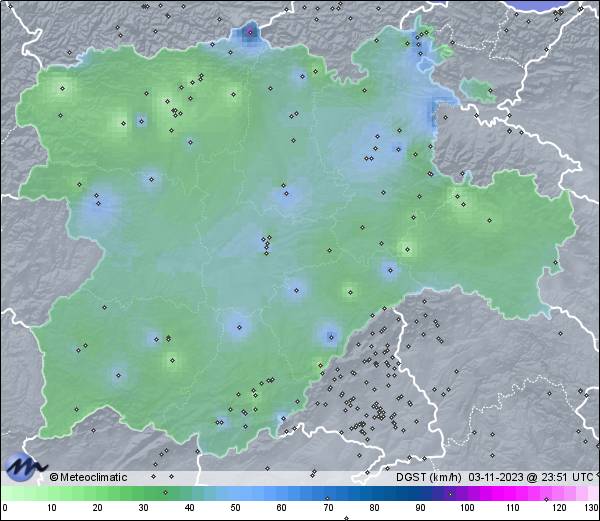This screenshot has height=521, width=600.
Task: Click the 120 label on the scale
Action: point(559,508)
